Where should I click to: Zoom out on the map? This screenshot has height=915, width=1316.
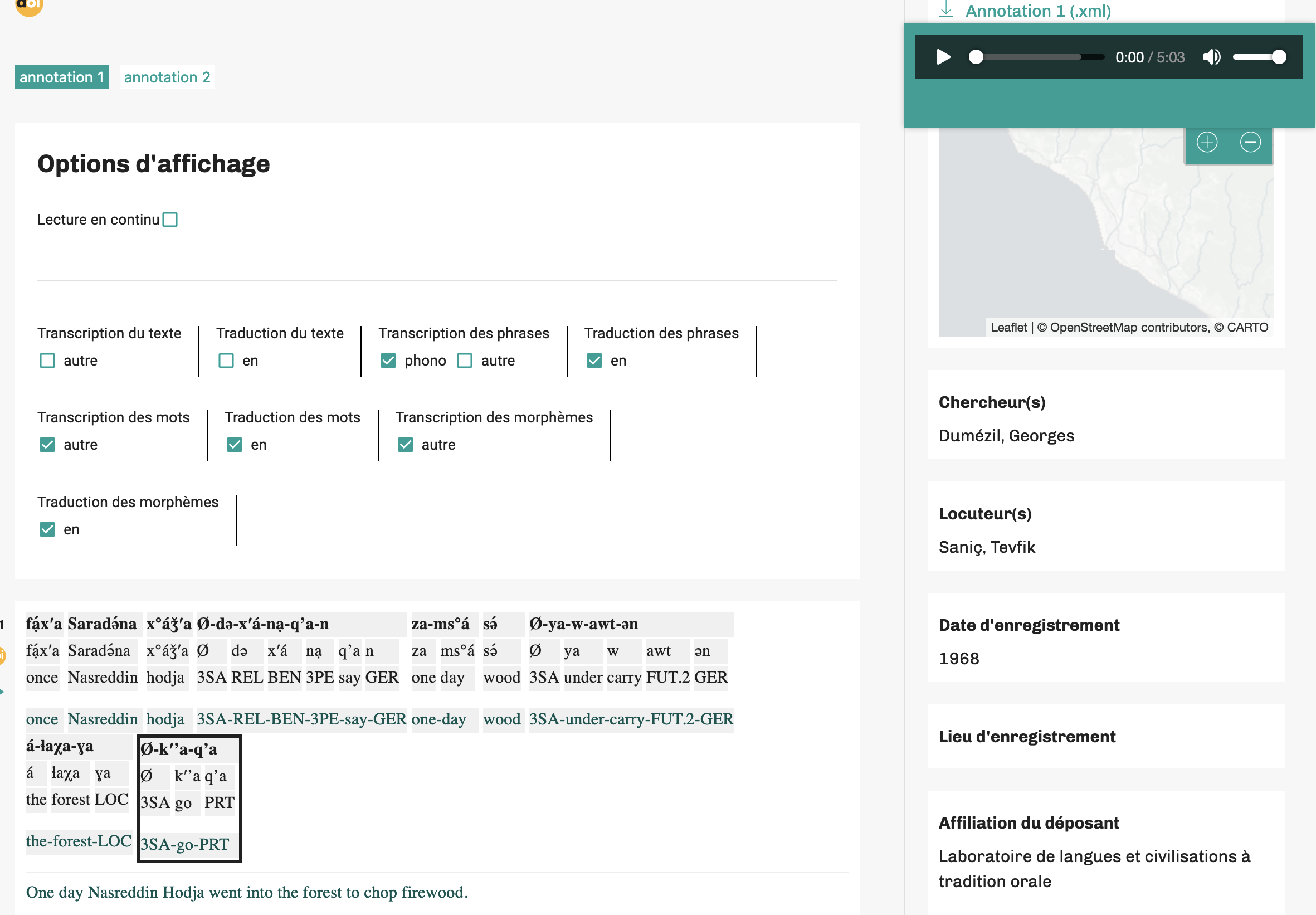click(1250, 142)
